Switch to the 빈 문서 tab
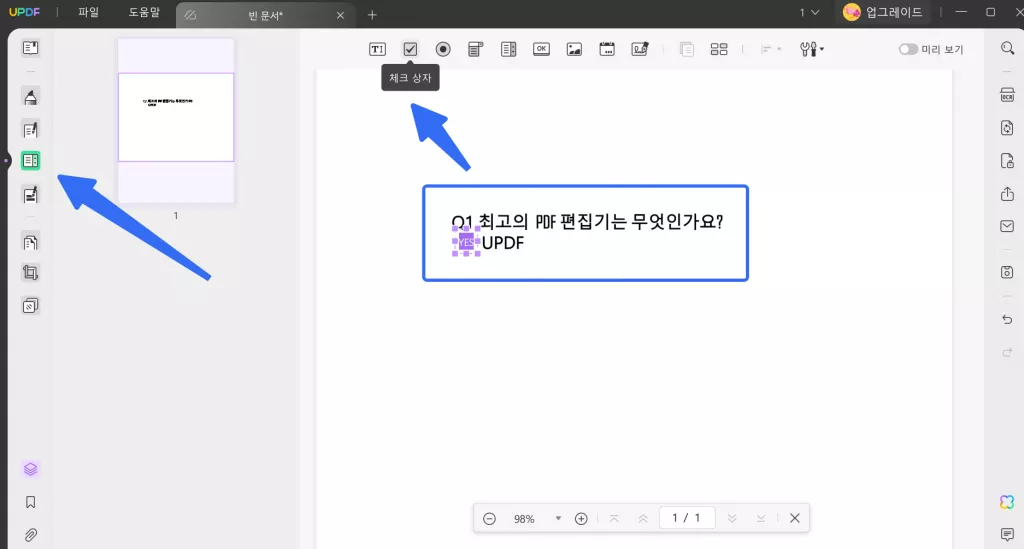The width and height of the screenshot is (1024, 549). [265, 15]
